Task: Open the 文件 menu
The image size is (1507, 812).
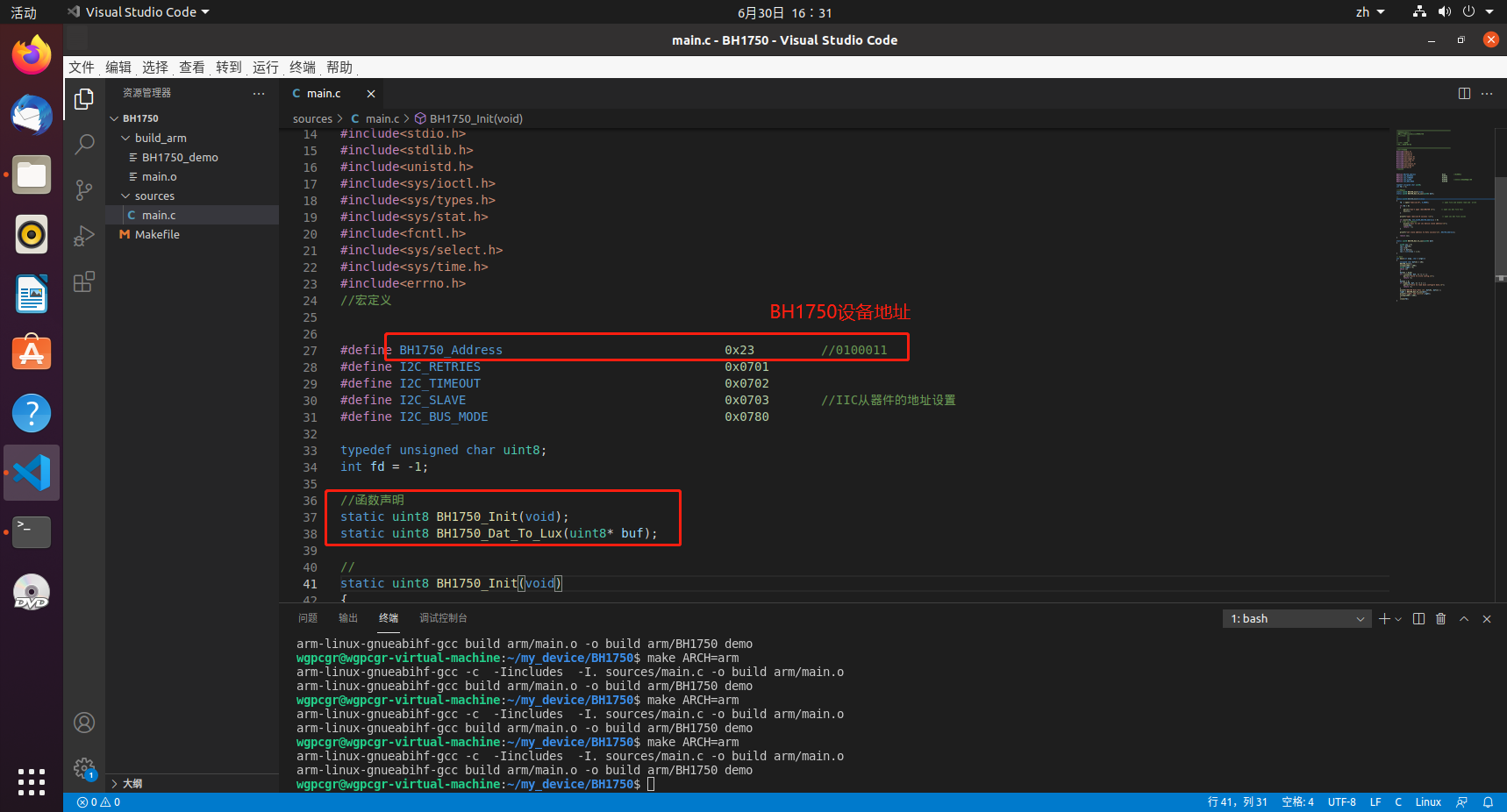Action: 82,68
